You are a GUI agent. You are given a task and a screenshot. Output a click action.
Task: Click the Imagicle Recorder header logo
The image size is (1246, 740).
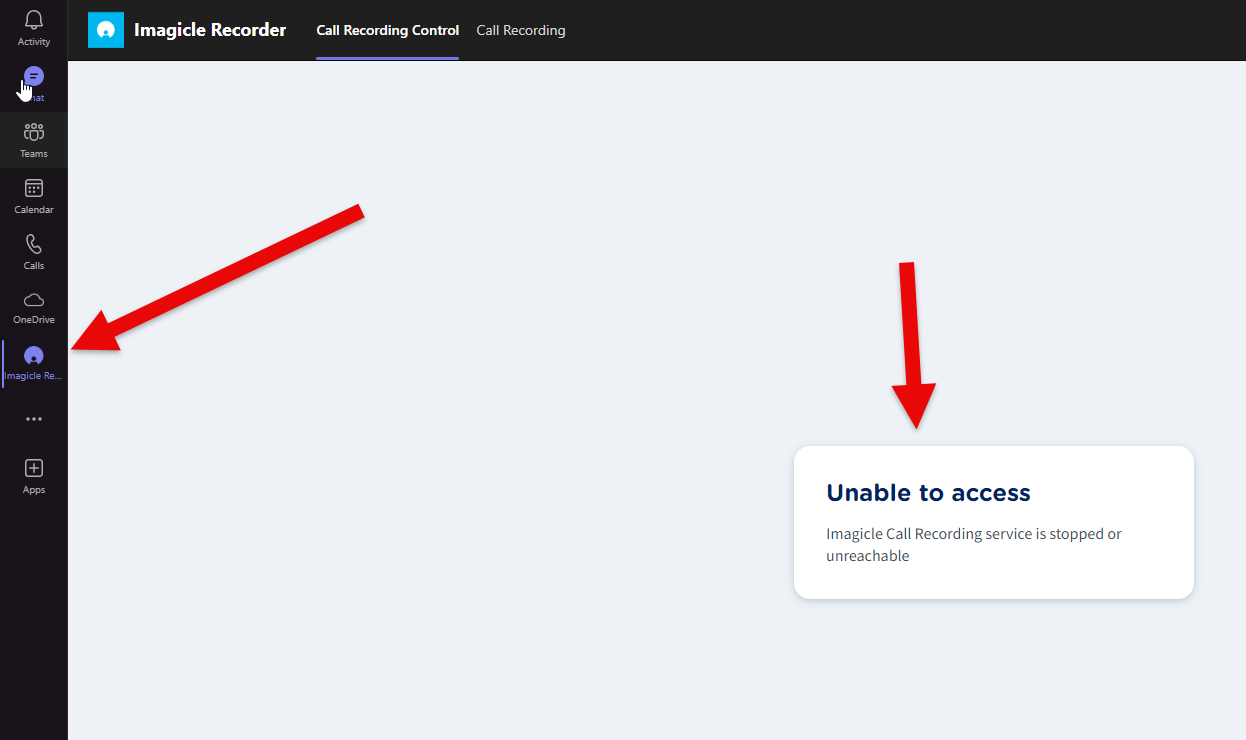[x=106, y=30]
